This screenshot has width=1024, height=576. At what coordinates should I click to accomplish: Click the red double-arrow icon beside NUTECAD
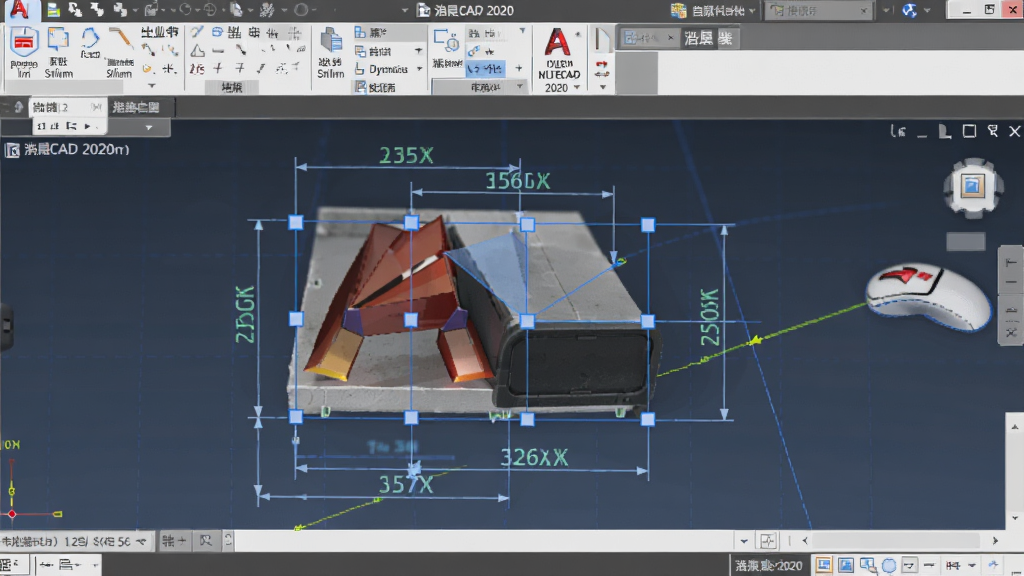601,68
